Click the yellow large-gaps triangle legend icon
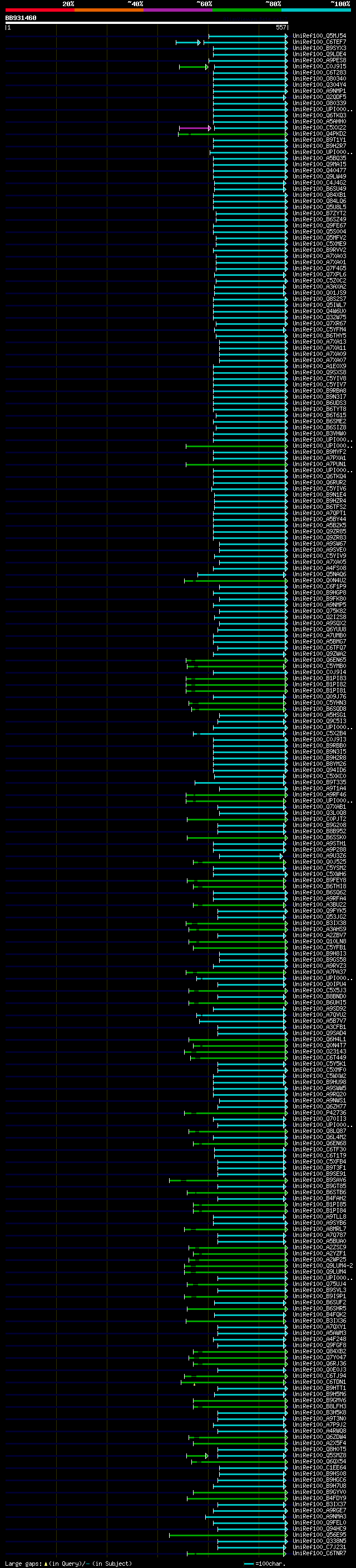The height and width of the screenshot is (1568, 356). pos(46,1563)
